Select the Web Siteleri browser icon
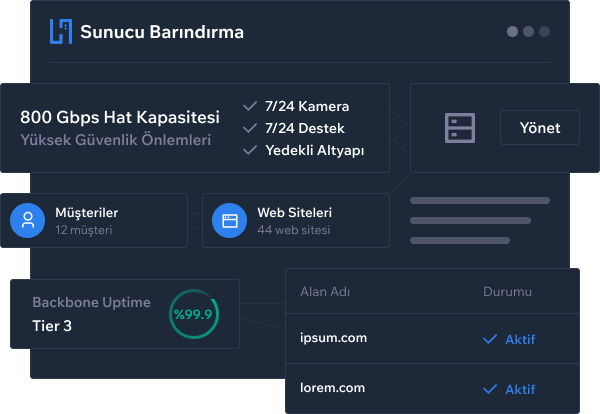Screen dimensions: 600x414 pos(230,220)
